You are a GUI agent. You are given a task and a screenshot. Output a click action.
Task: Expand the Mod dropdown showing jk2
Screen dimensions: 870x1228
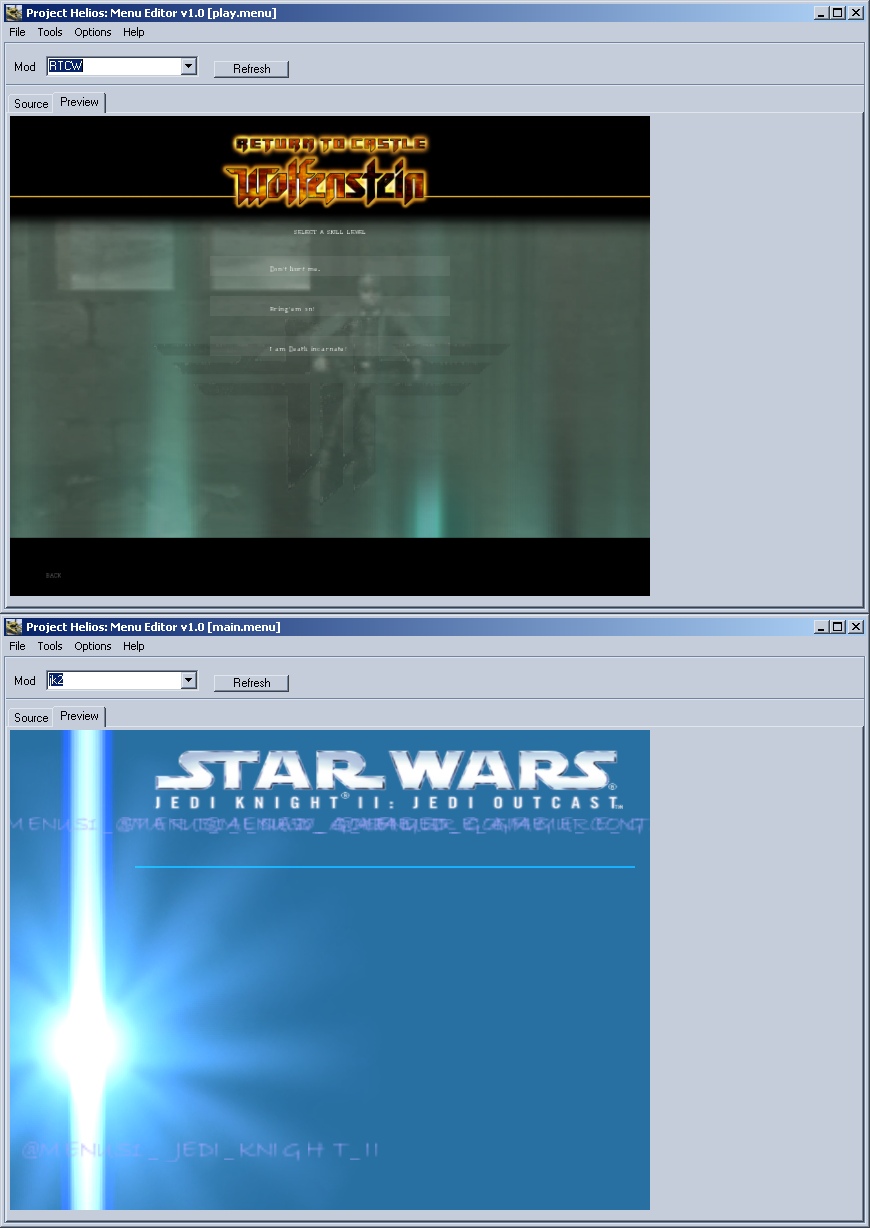pyautogui.click(x=188, y=681)
